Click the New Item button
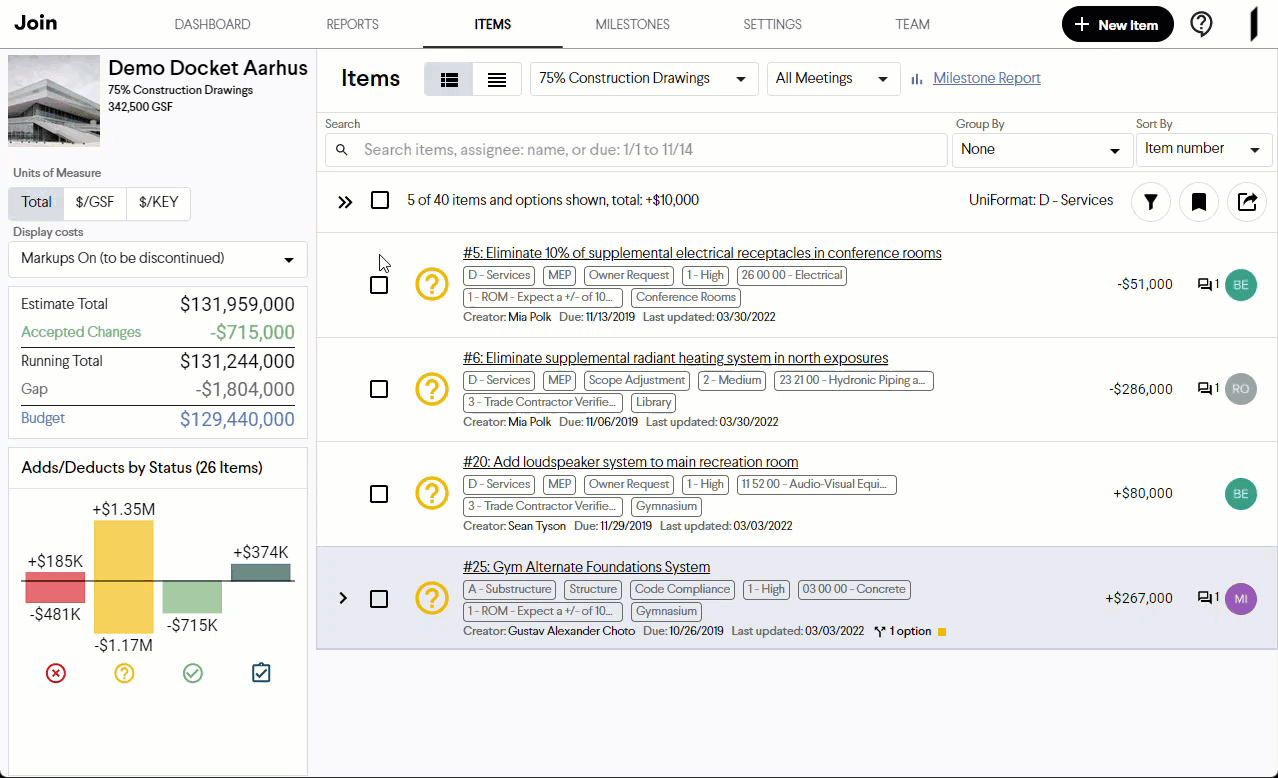This screenshot has width=1278, height=778. click(x=1116, y=25)
